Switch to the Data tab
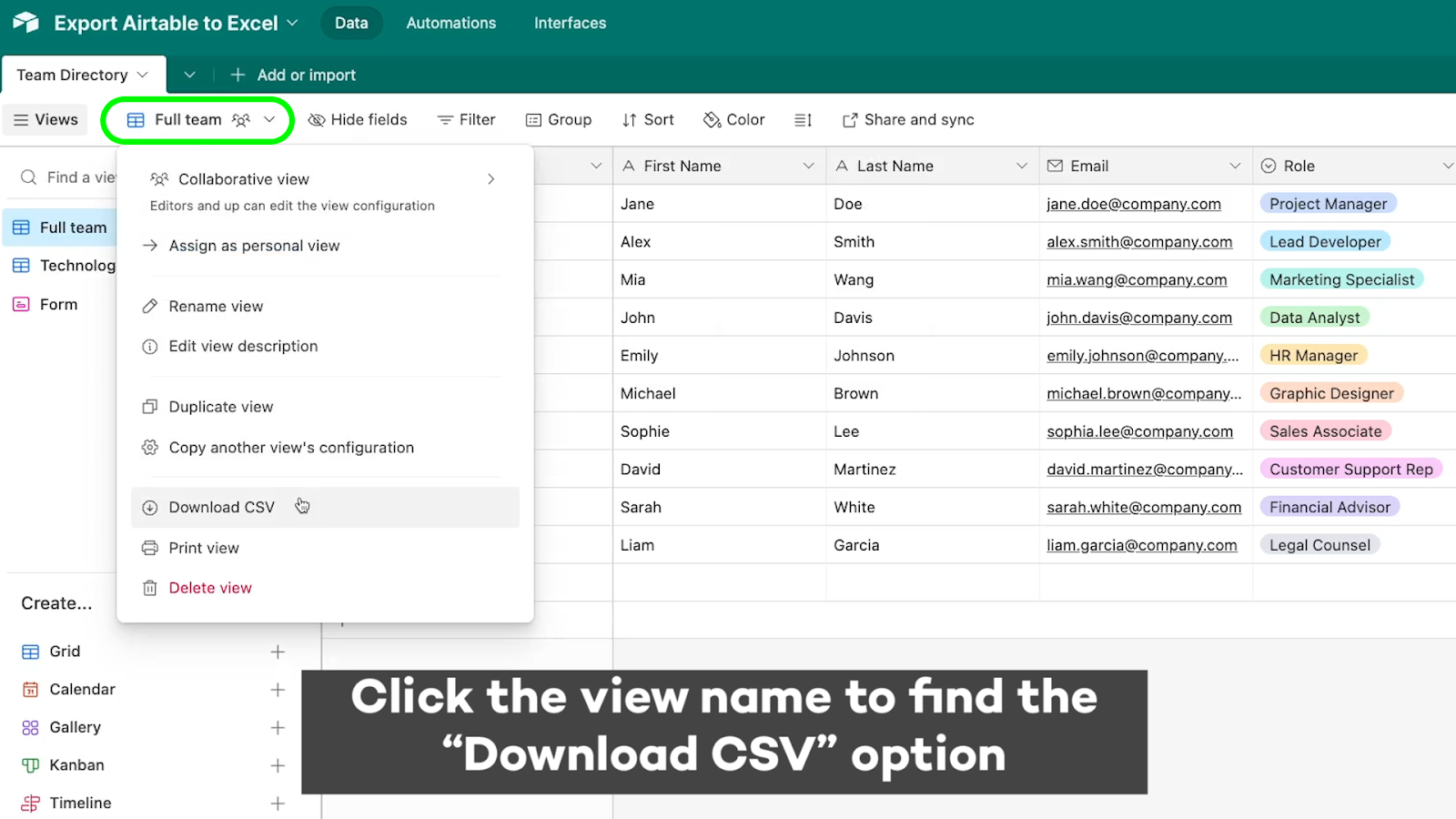The height and width of the screenshot is (819, 1456). click(x=351, y=23)
